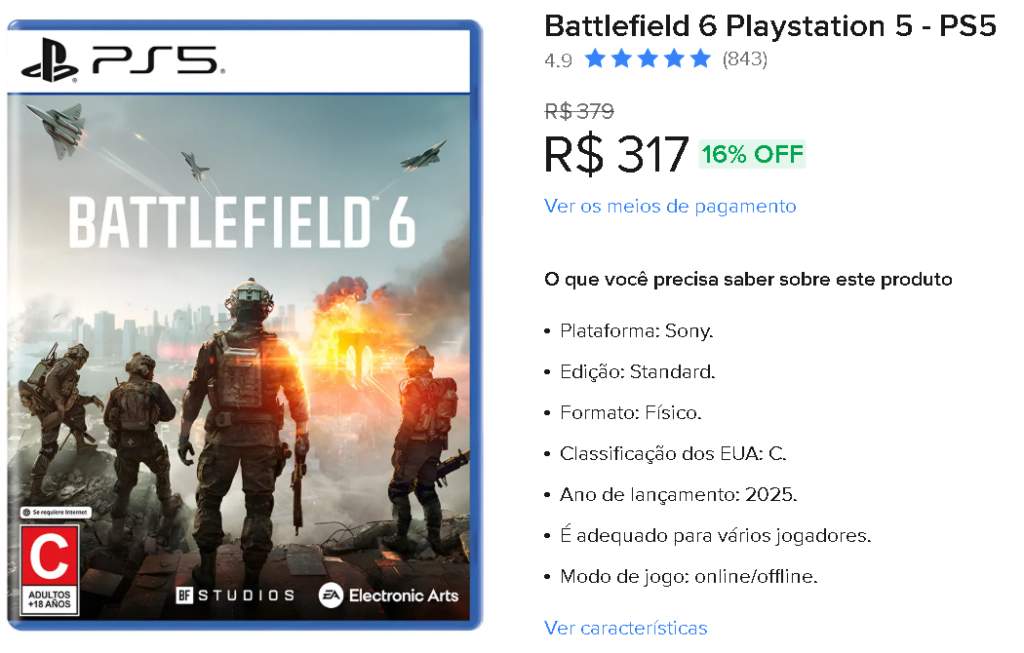This screenshot has height=653, width=1024.
Task: Click the Battlefield 6 Playstation 5 product title
Action: [x=770, y=26]
